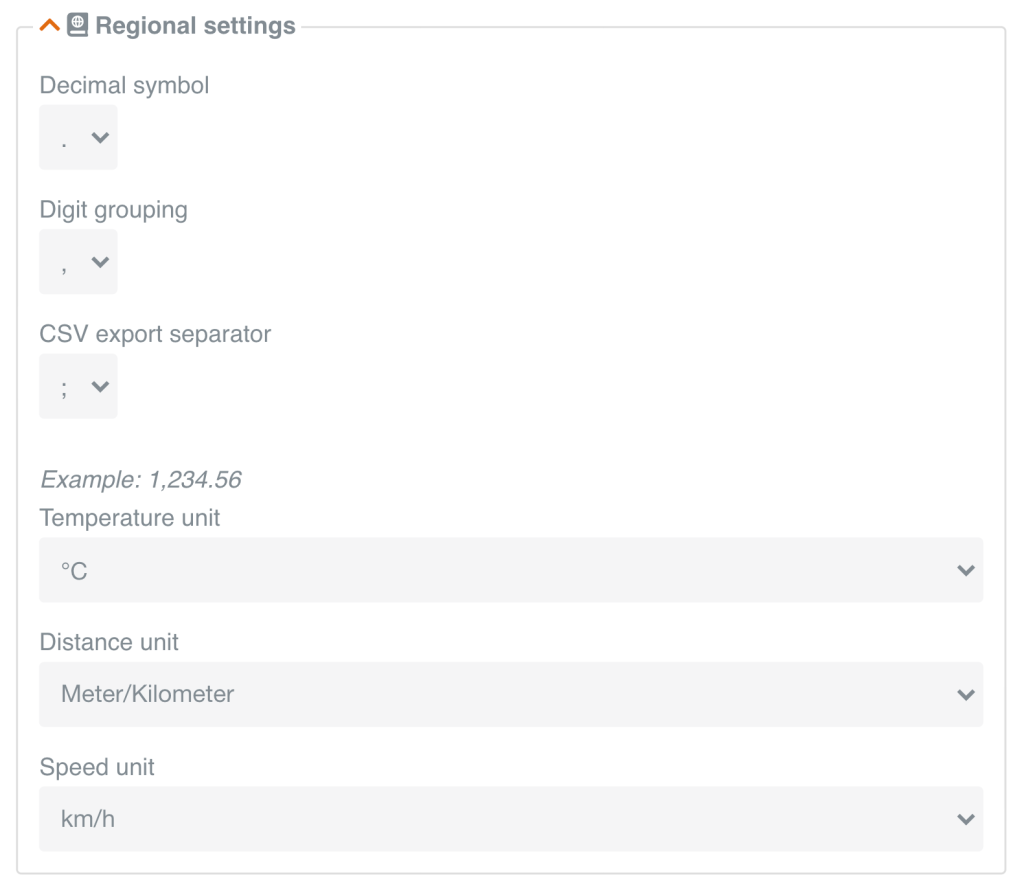Click the Speed unit dropdown arrow icon
The height and width of the screenshot is (891, 1024).
(x=965, y=819)
